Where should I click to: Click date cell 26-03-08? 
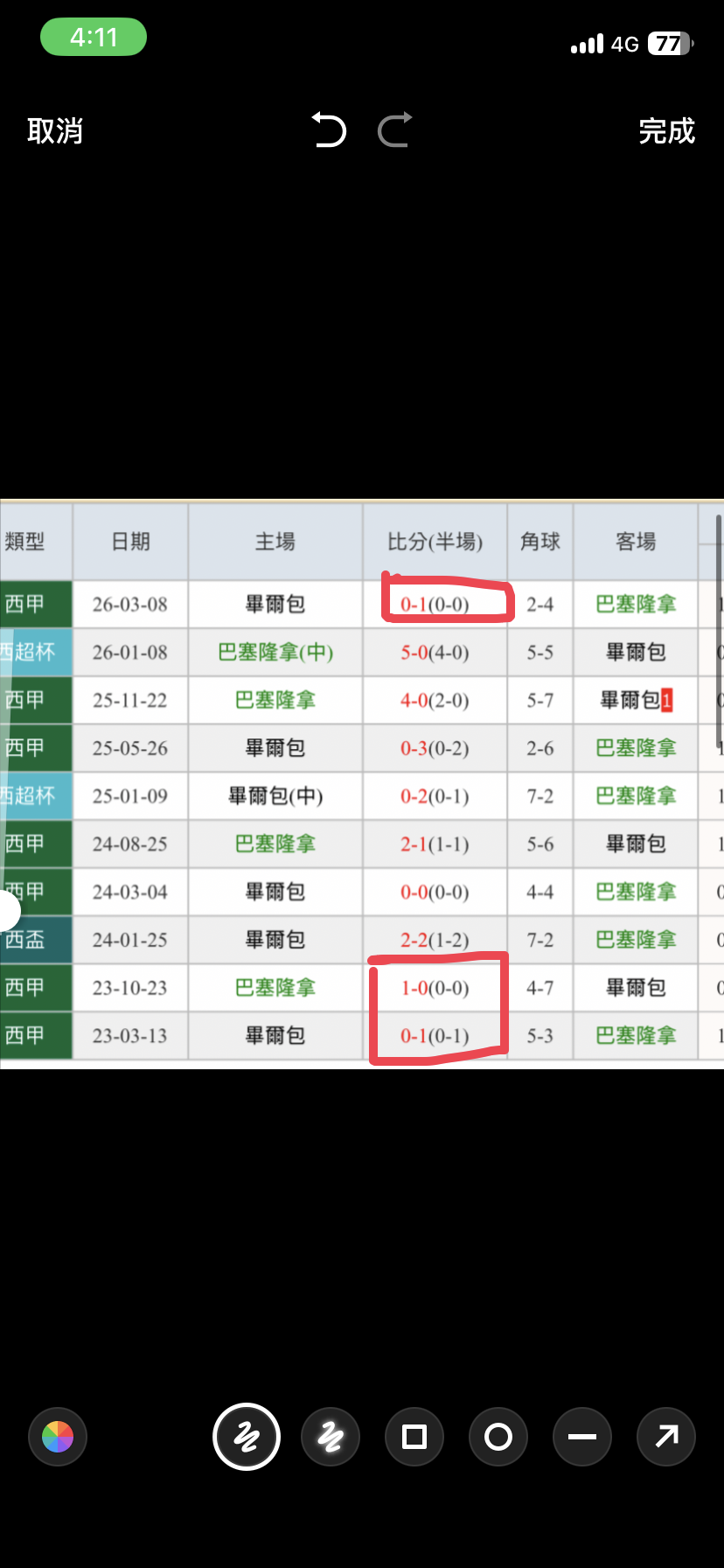[x=129, y=605]
